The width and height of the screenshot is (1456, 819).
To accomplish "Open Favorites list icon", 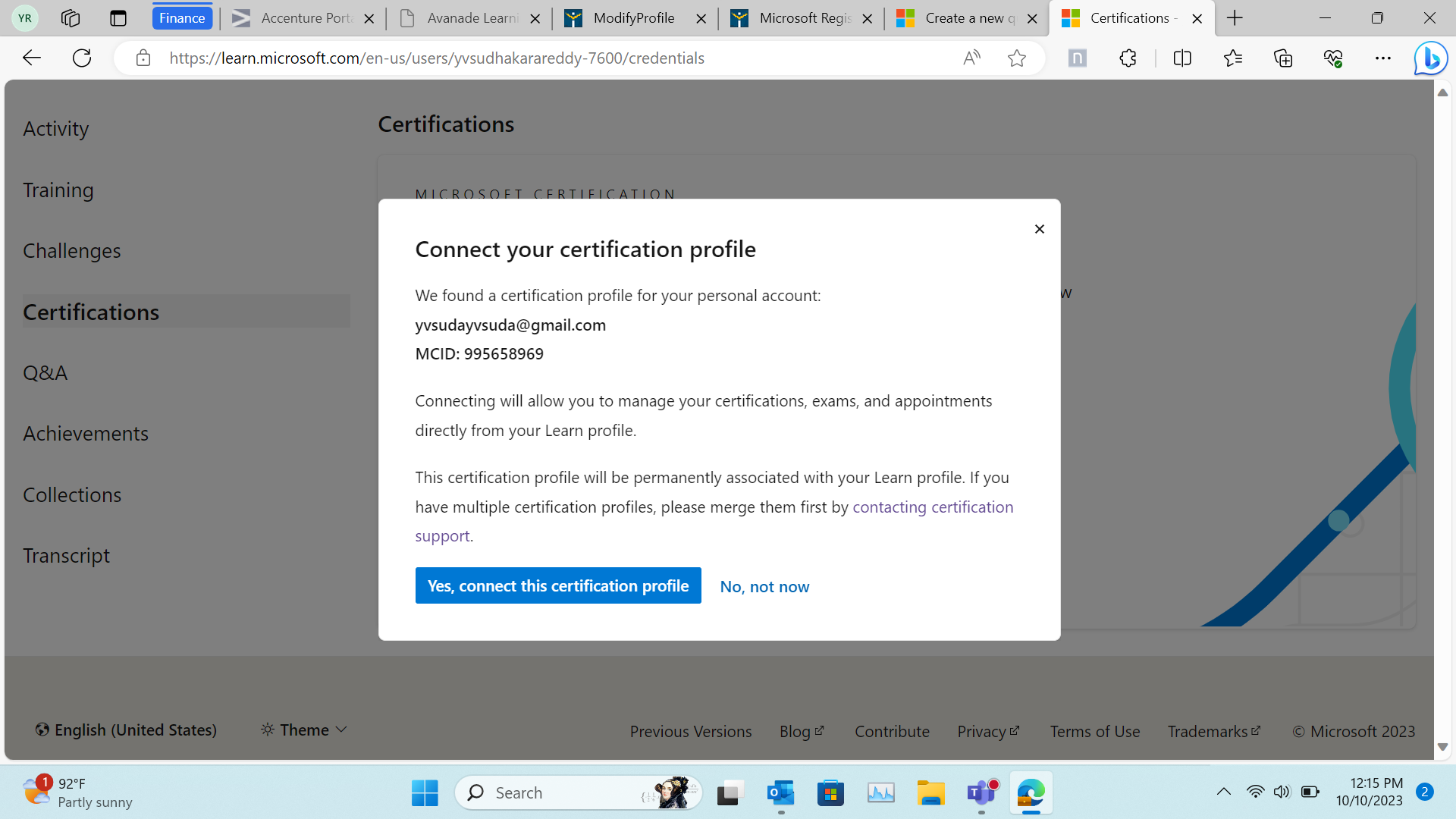I will (x=1232, y=58).
